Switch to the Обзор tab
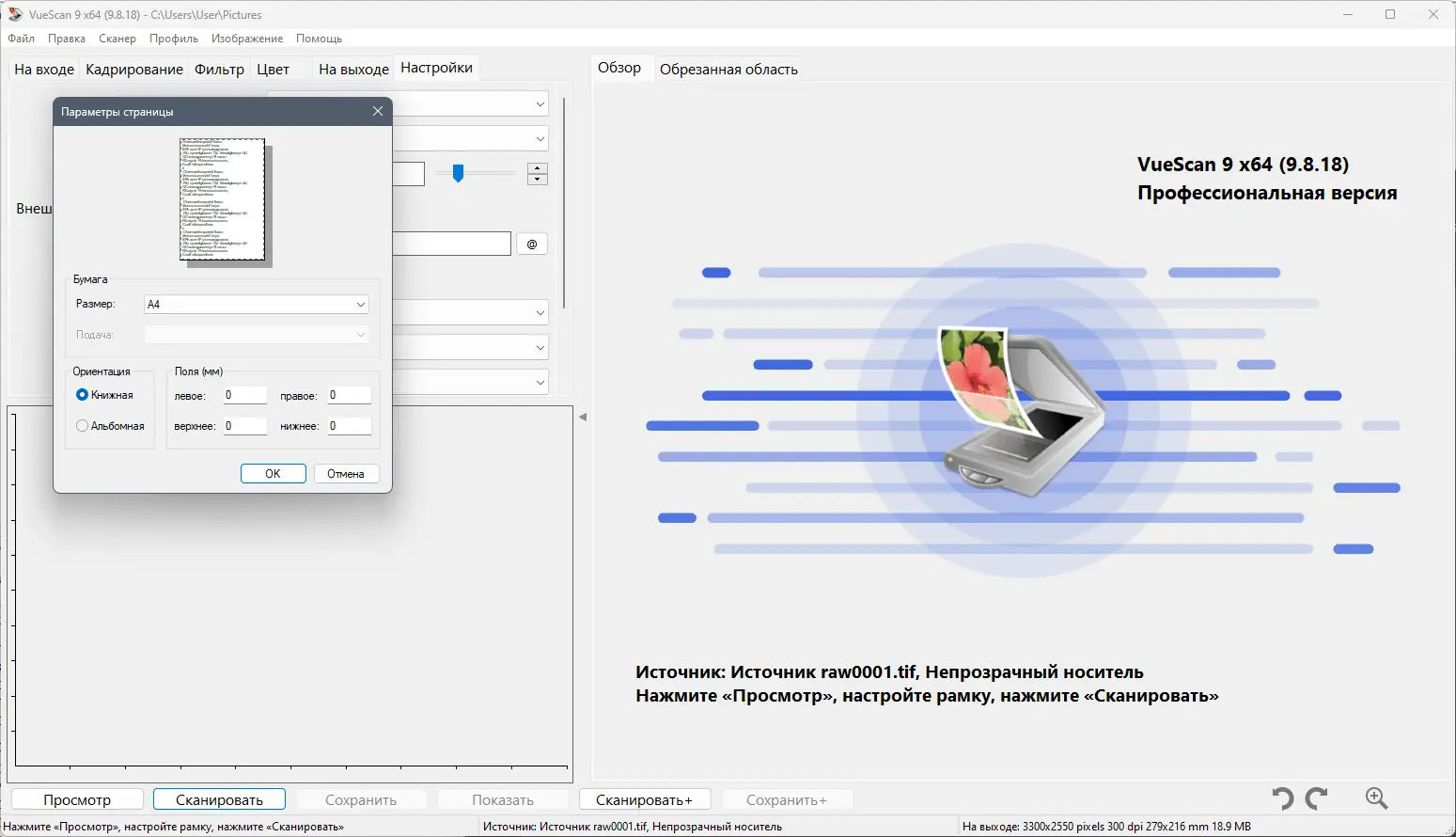 pyautogui.click(x=619, y=68)
